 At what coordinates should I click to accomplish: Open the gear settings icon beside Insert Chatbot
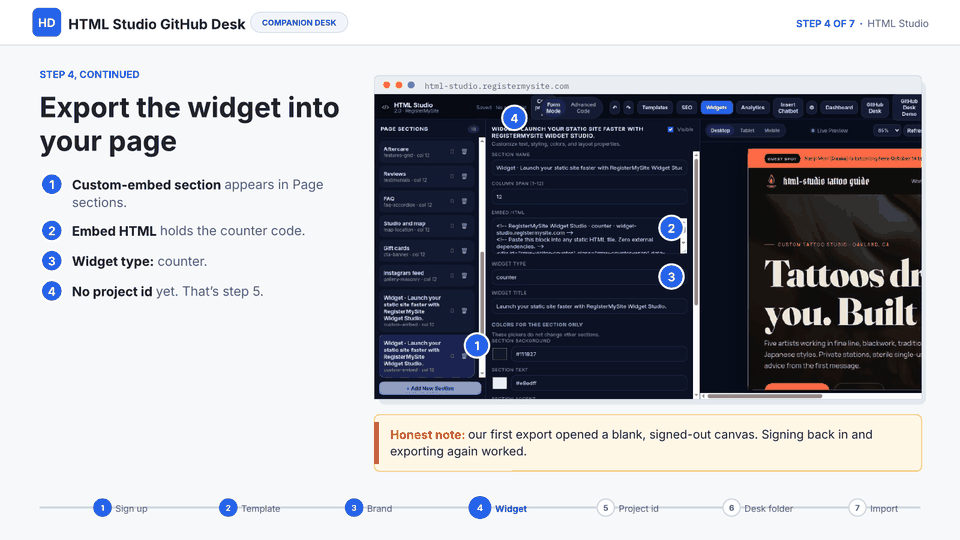tap(811, 107)
